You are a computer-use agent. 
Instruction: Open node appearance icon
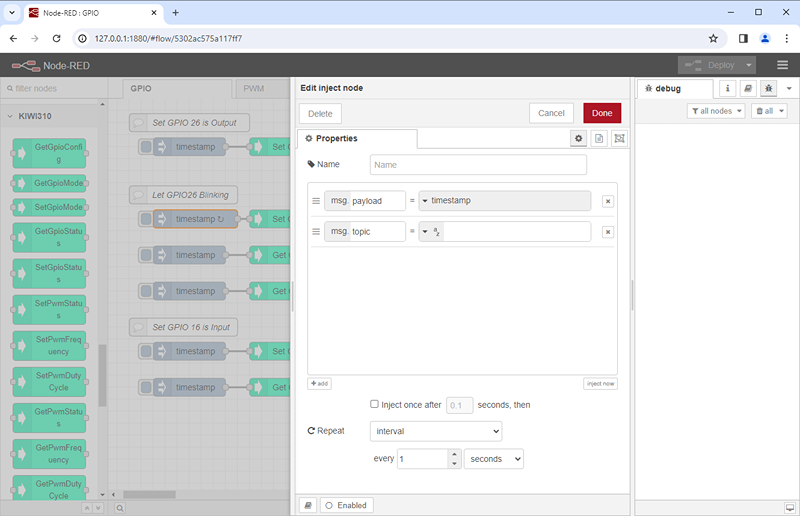click(620, 138)
